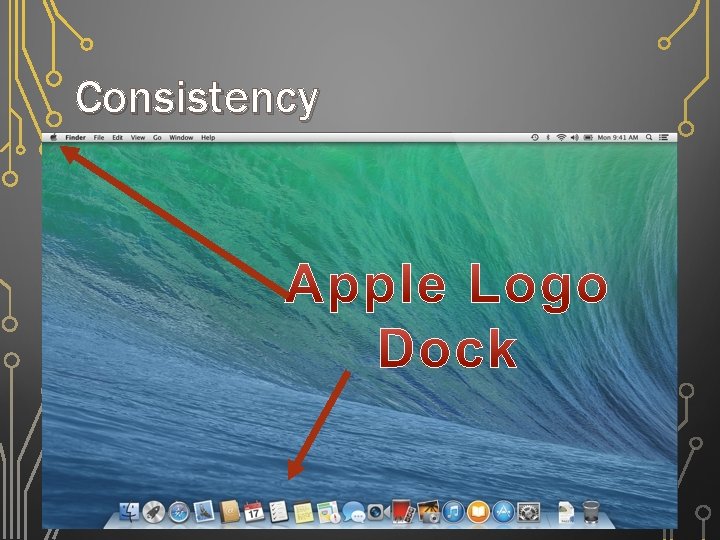Open the Finder menu in menu bar
720x540 pixels.
[75, 137]
